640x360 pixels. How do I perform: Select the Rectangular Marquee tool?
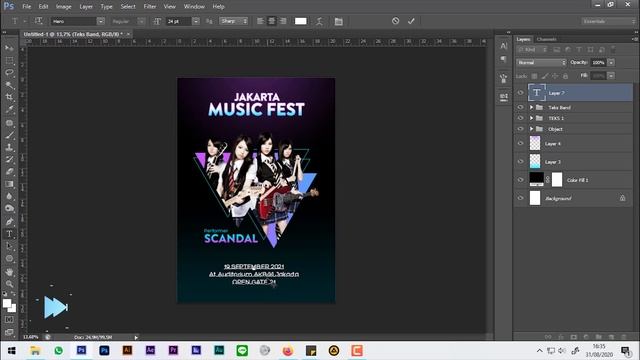click(9, 60)
